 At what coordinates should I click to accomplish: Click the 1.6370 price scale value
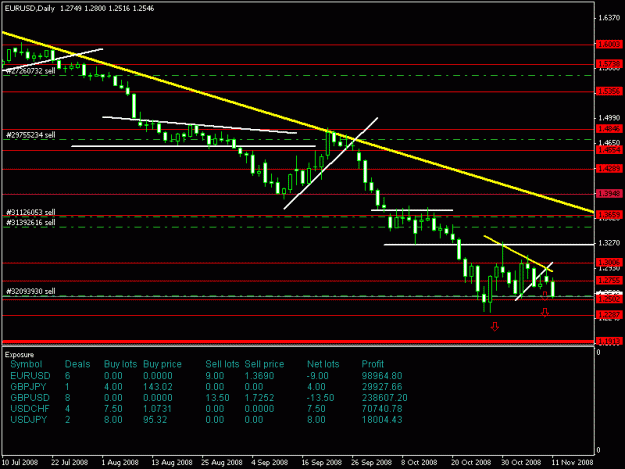point(609,18)
